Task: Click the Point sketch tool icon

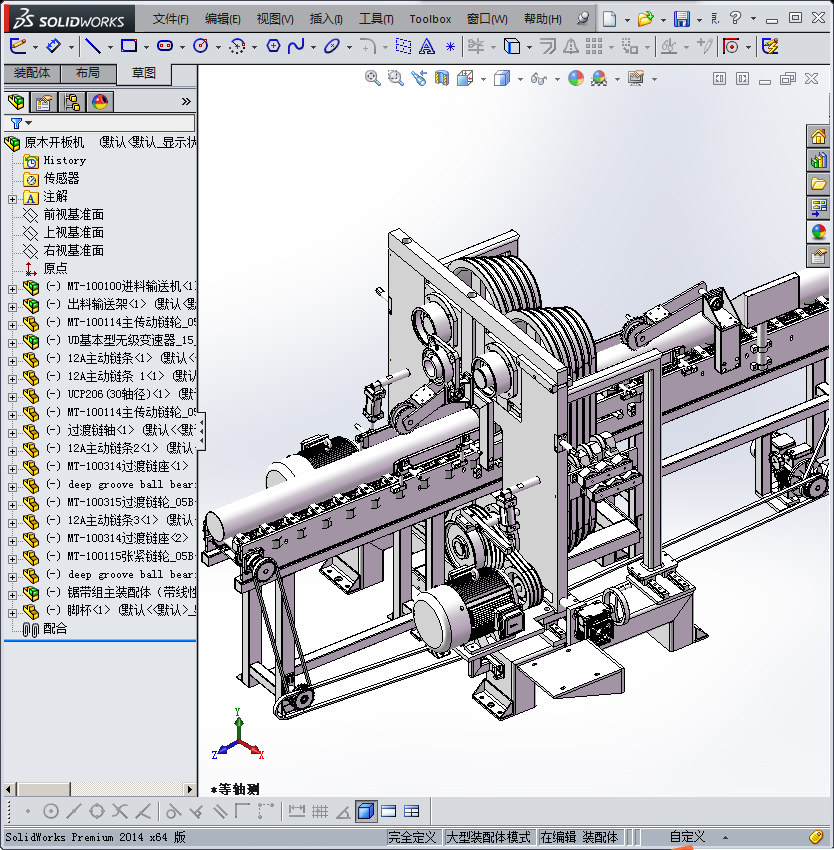Action: pos(450,47)
